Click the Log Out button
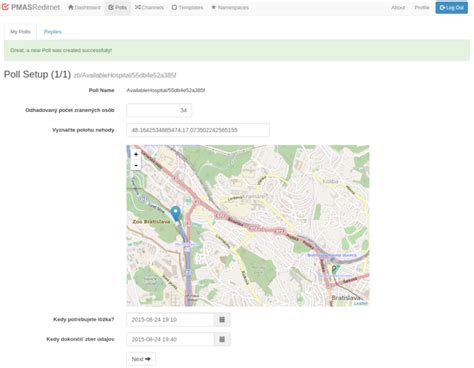 click(452, 7)
